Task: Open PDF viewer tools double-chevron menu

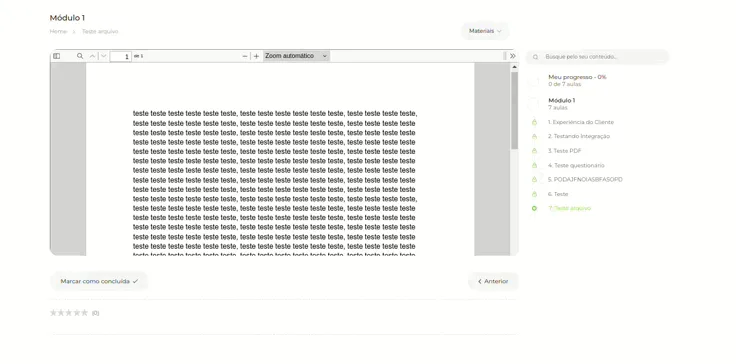Action: pyautogui.click(x=513, y=56)
